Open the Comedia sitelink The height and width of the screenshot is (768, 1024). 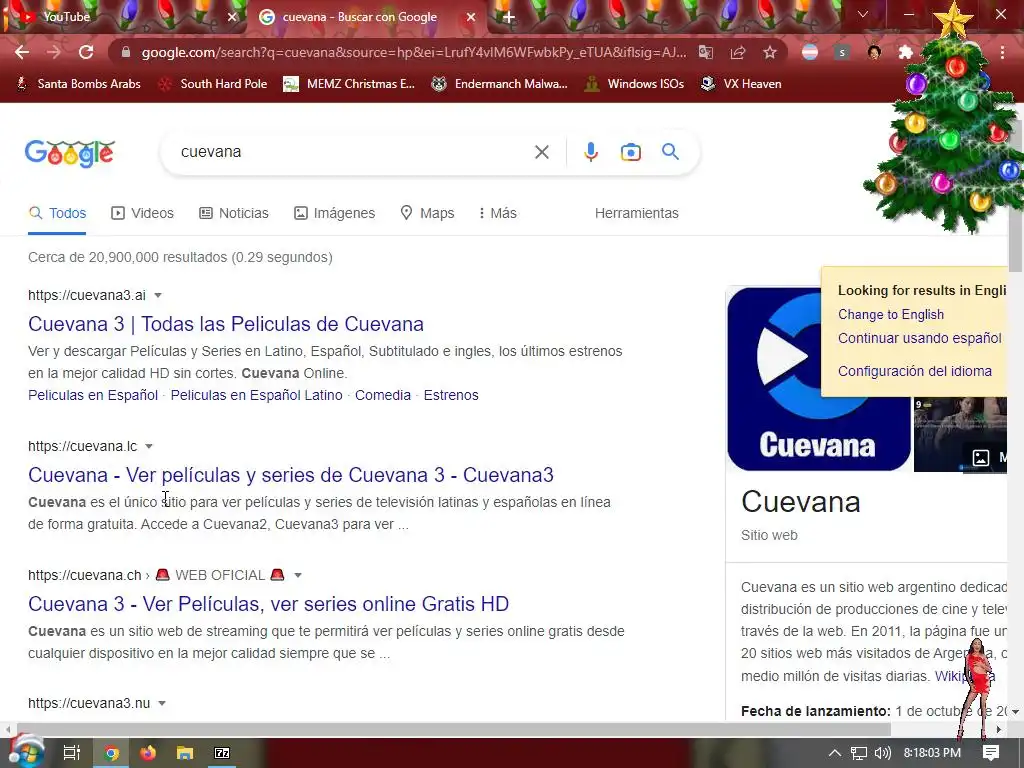[383, 395]
